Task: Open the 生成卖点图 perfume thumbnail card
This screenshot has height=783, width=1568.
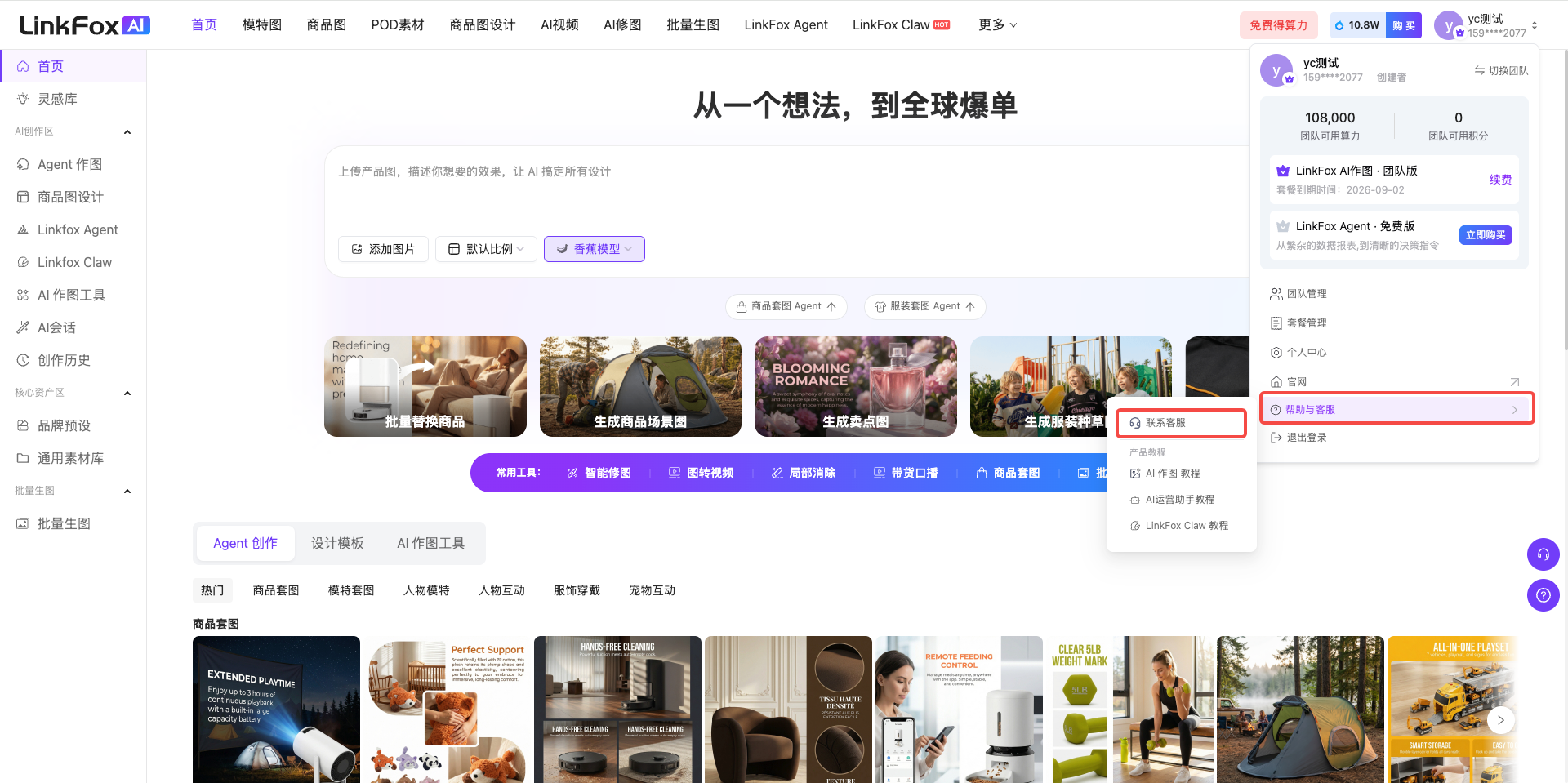Action: coord(856,386)
